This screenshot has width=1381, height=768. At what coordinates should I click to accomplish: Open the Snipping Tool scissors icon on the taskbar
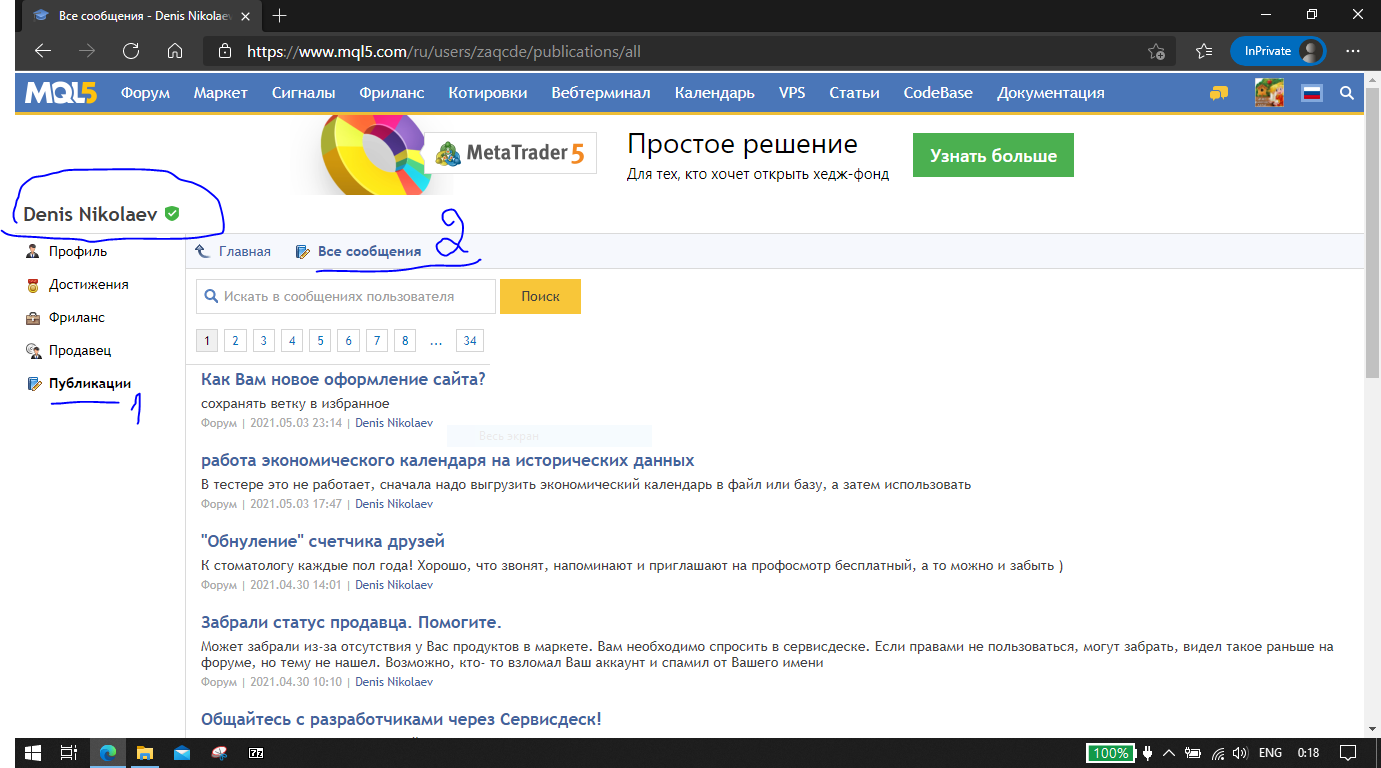click(218, 753)
